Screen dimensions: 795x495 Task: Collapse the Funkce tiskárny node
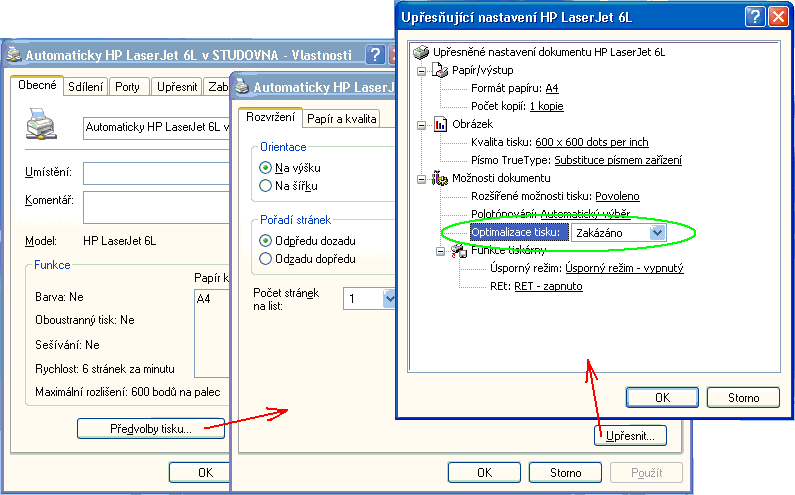pyautogui.click(x=441, y=251)
